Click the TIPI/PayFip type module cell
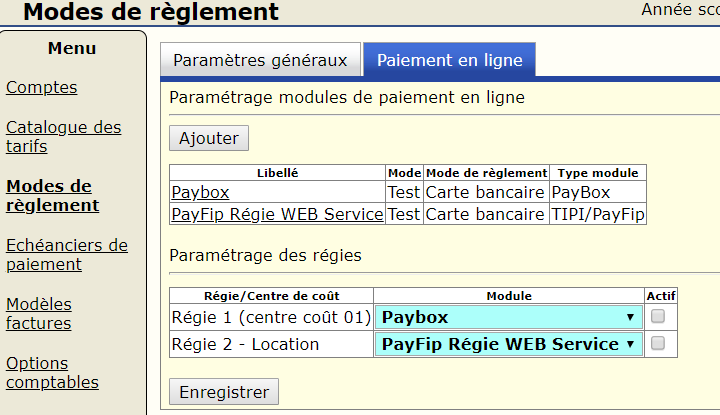Image resolution: width=720 pixels, height=415 pixels. point(598,214)
